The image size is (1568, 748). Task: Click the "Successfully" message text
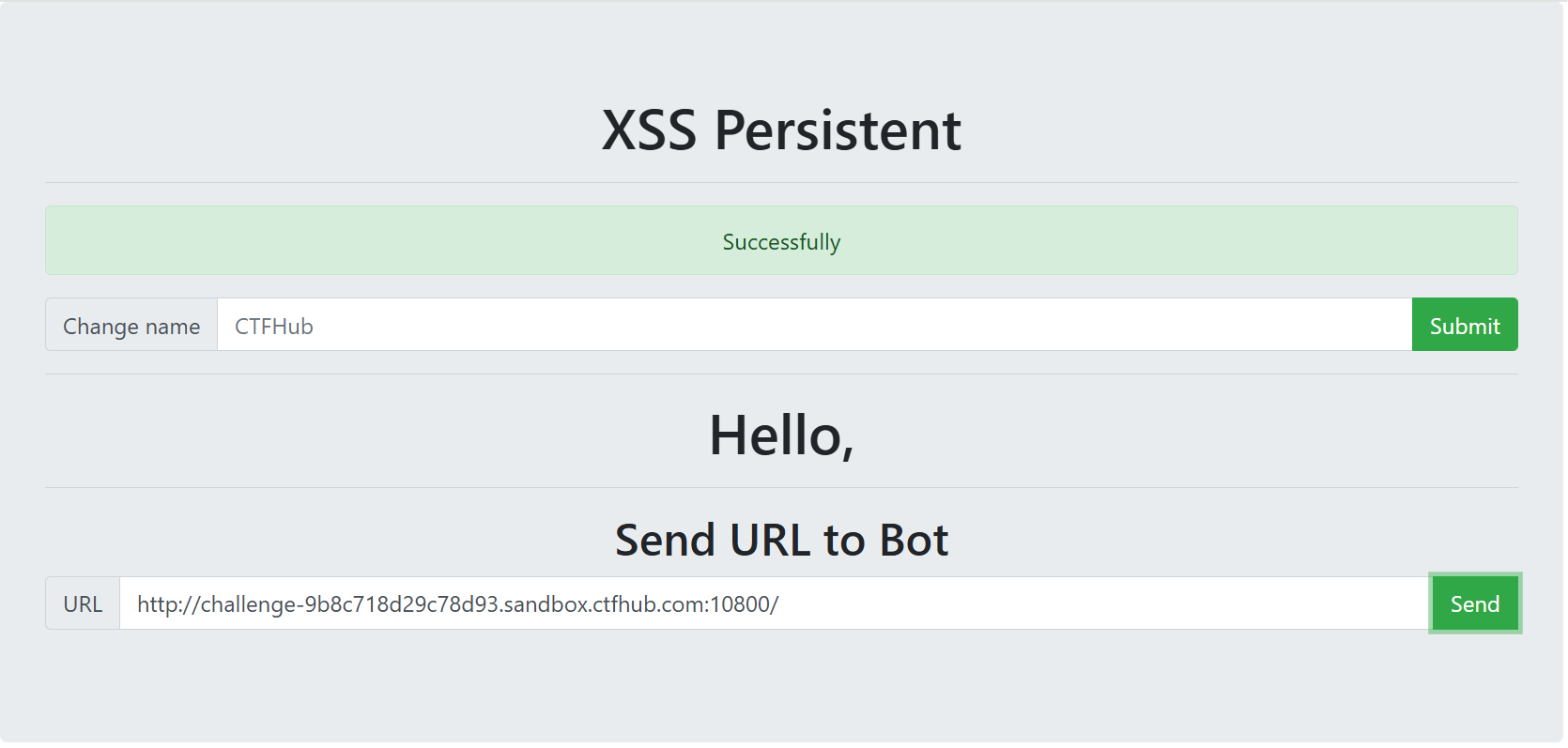(x=781, y=242)
